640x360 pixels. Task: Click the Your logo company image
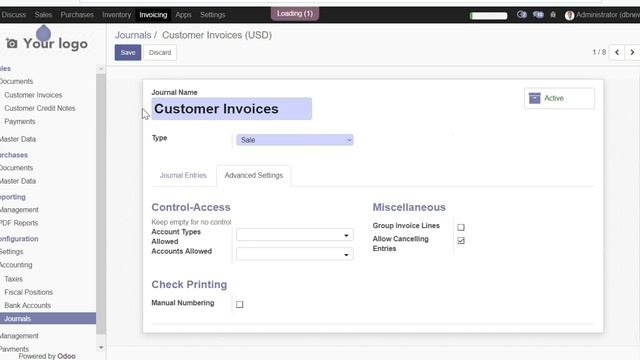[47, 43]
